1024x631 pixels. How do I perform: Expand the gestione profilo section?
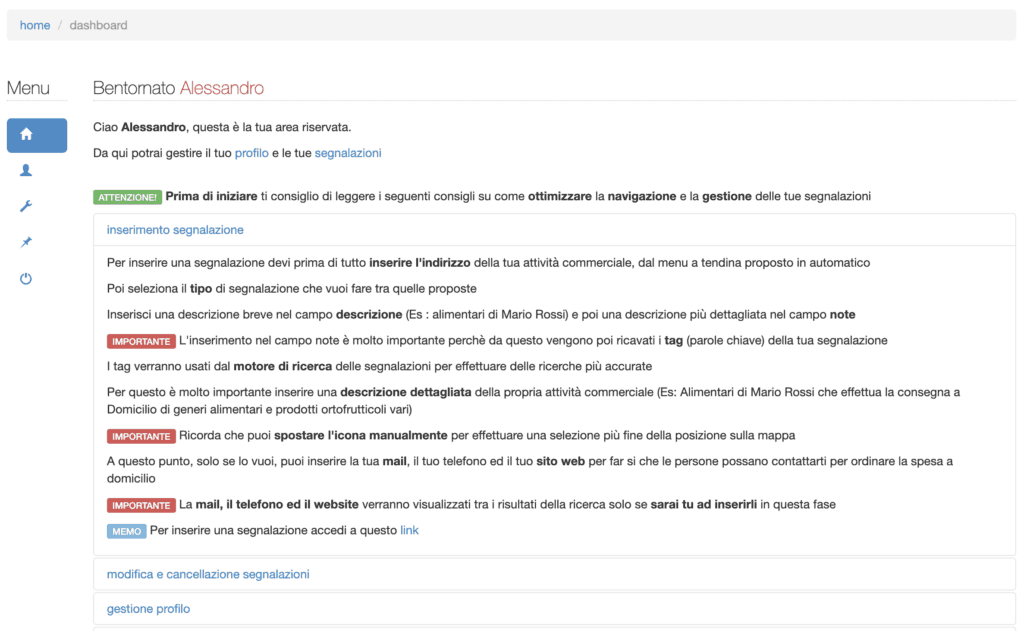pos(148,608)
